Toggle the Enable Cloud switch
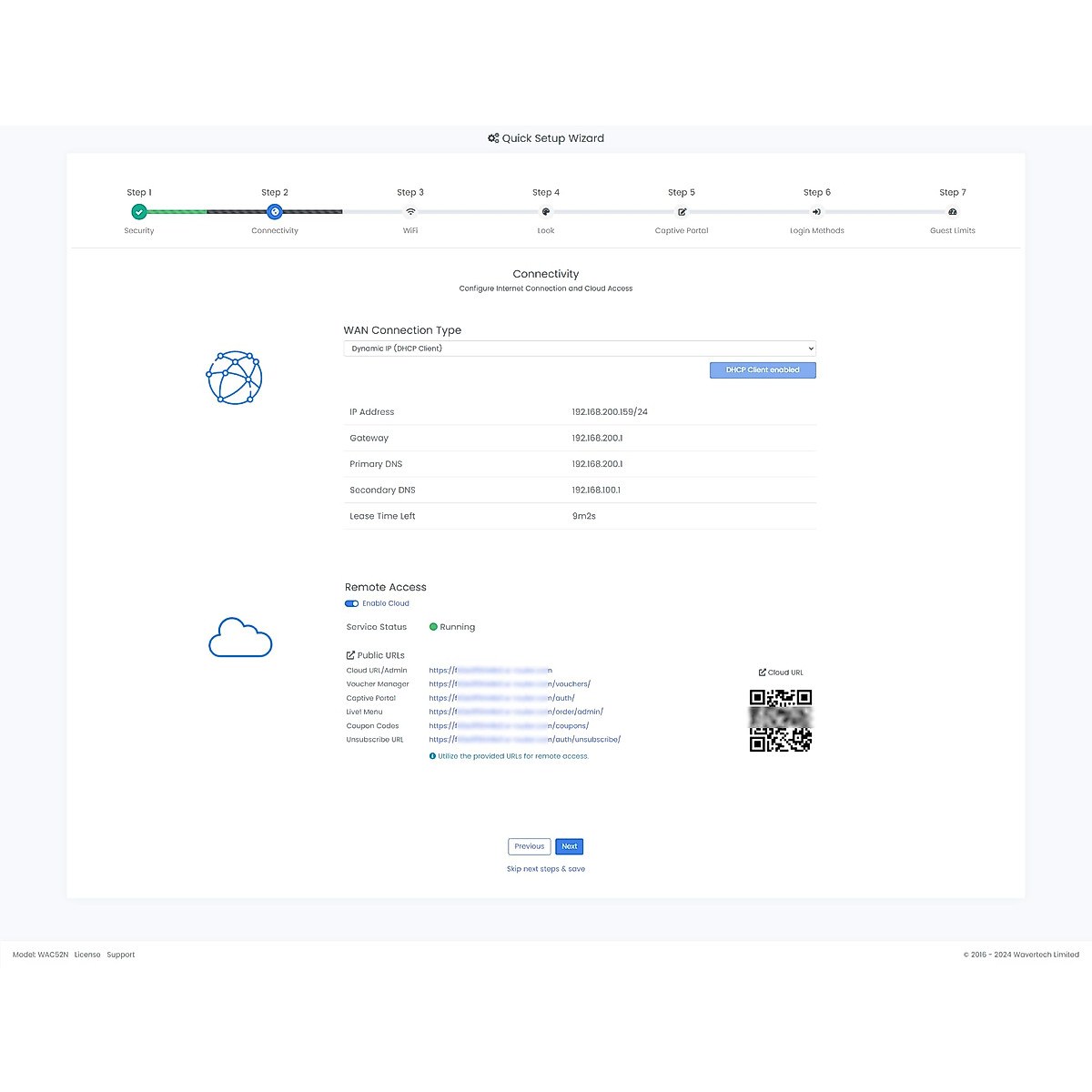1092x1092 pixels. pos(351,603)
